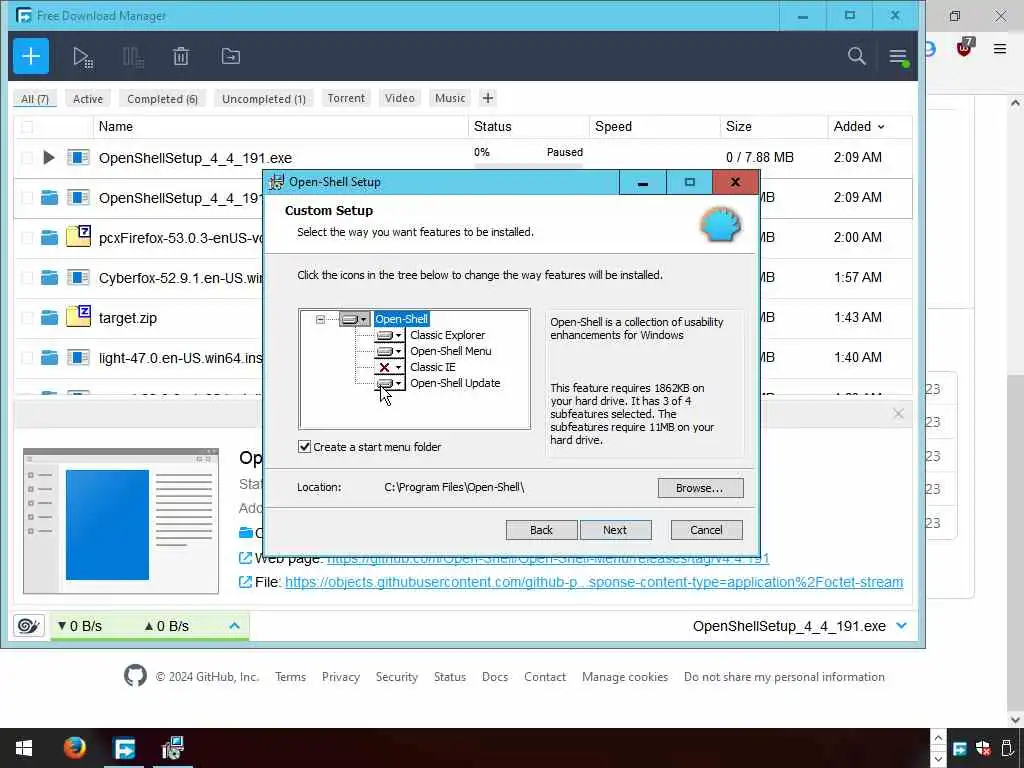The width and height of the screenshot is (1024, 768).
Task: Click Next in Open-Shell Setup
Action: pyautogui.click(x=615, y=530)
